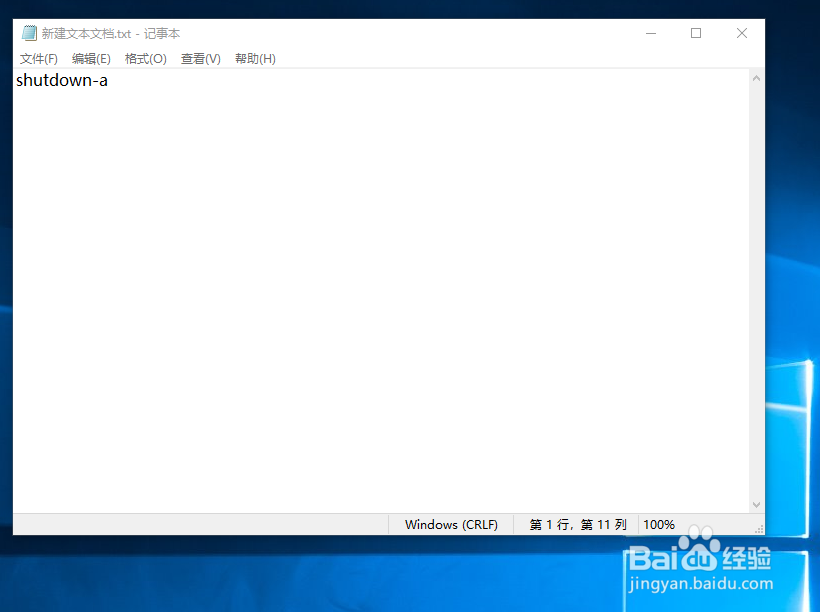The width and height of the screenshot is (820, 612).
Task: Click the vertical scrollbar up arrow
Action: click(757, 77)
